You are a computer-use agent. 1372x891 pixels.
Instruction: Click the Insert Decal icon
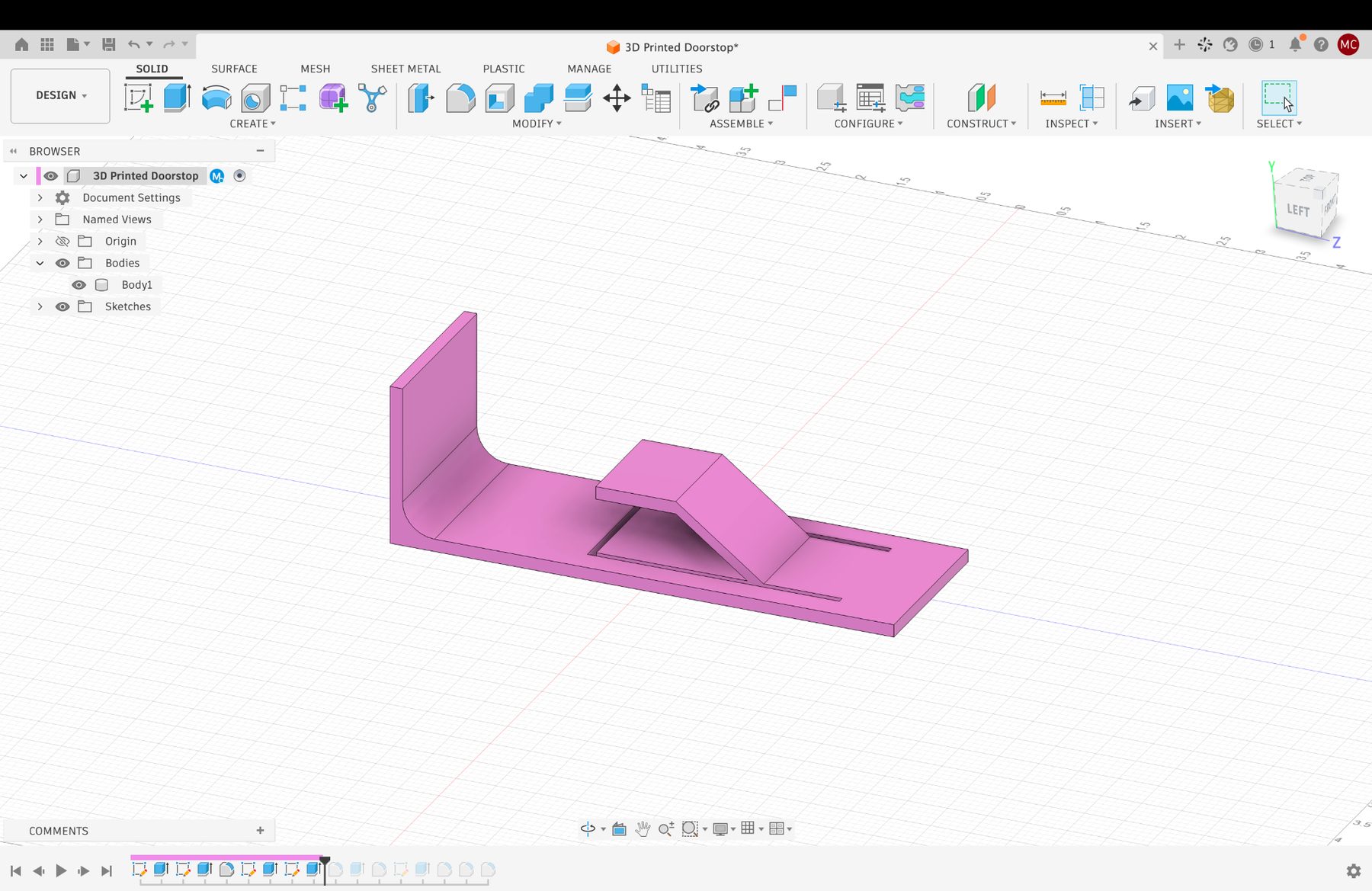tap(1179, 98)
